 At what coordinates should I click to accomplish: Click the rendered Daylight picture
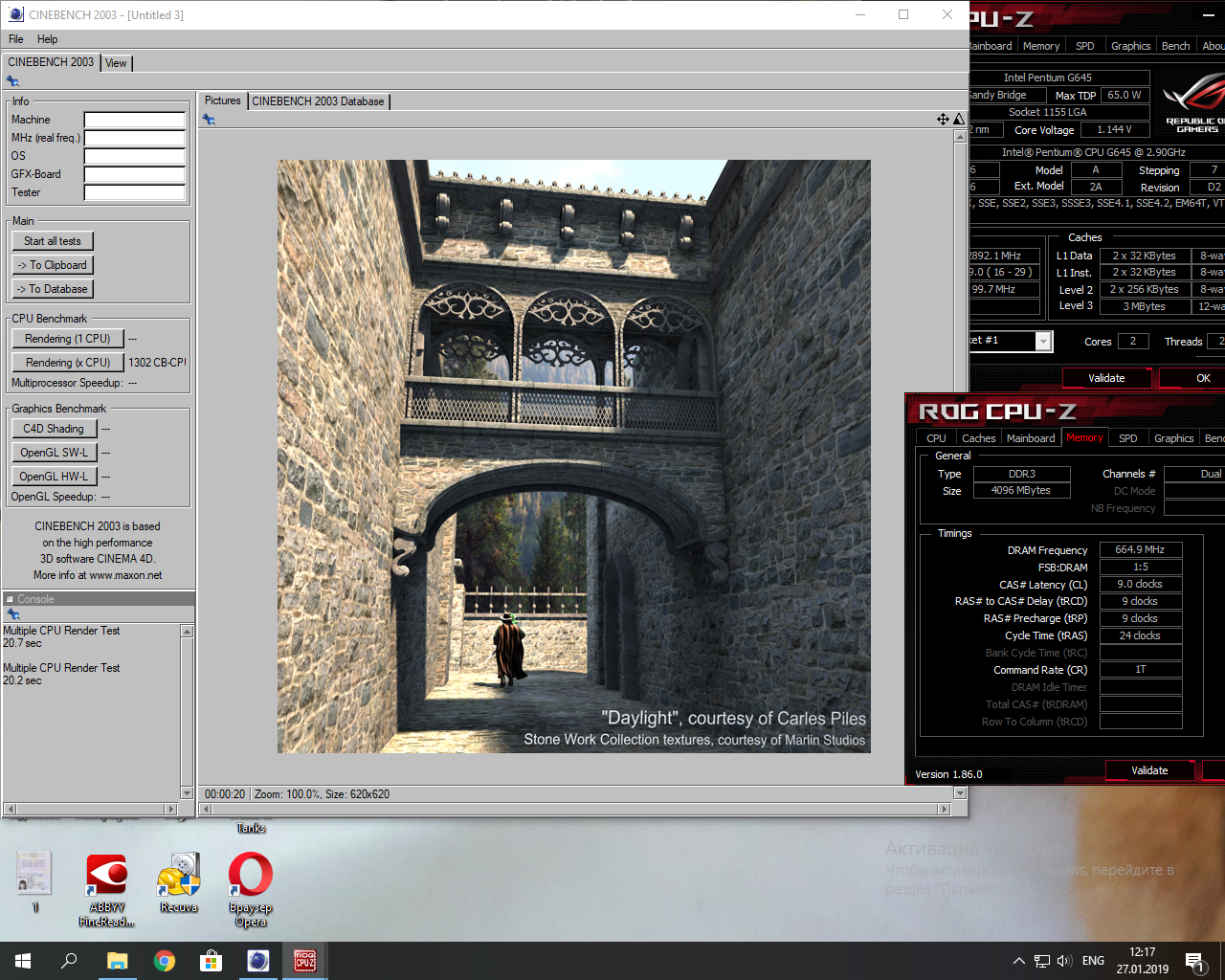[x=574, y=457]
